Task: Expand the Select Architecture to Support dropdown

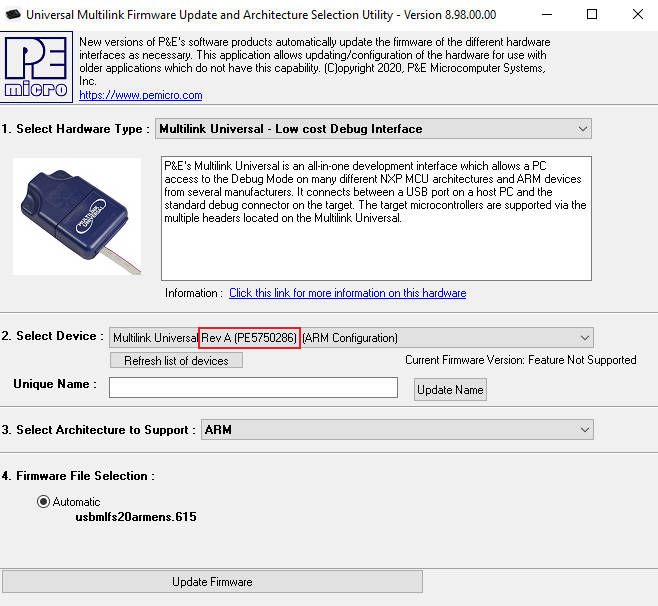Action: pyautogui.click(x=584, y=430)
